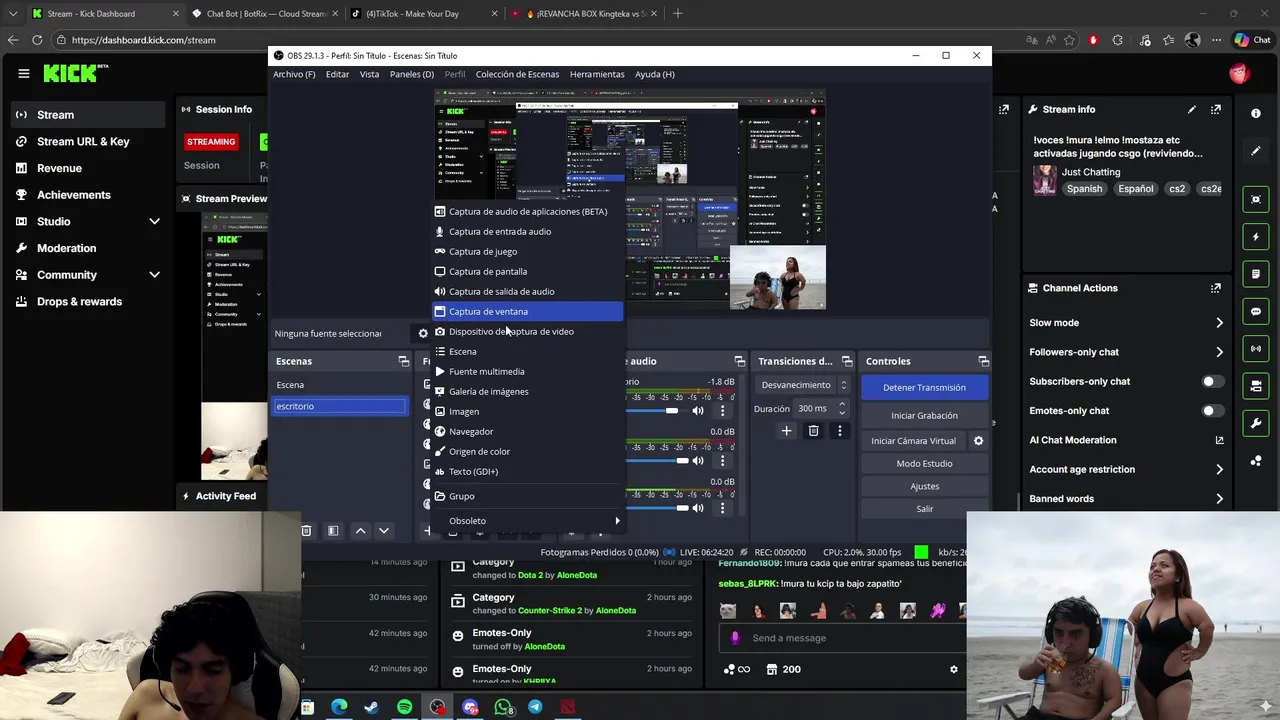
Task: Click the lightning bolt icon in right rail
Action: click(1256, 237)
